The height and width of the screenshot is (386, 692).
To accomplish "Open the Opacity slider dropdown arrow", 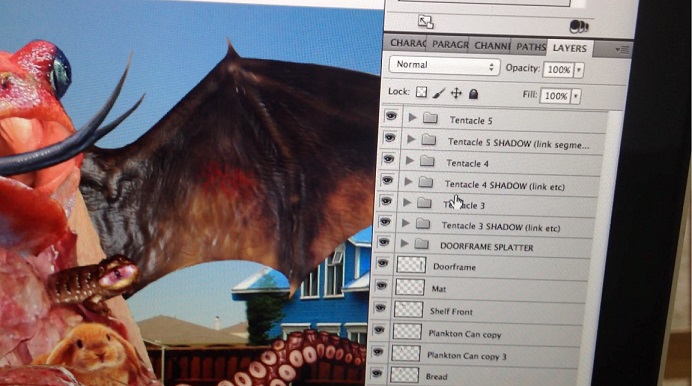I will point(579,70).
